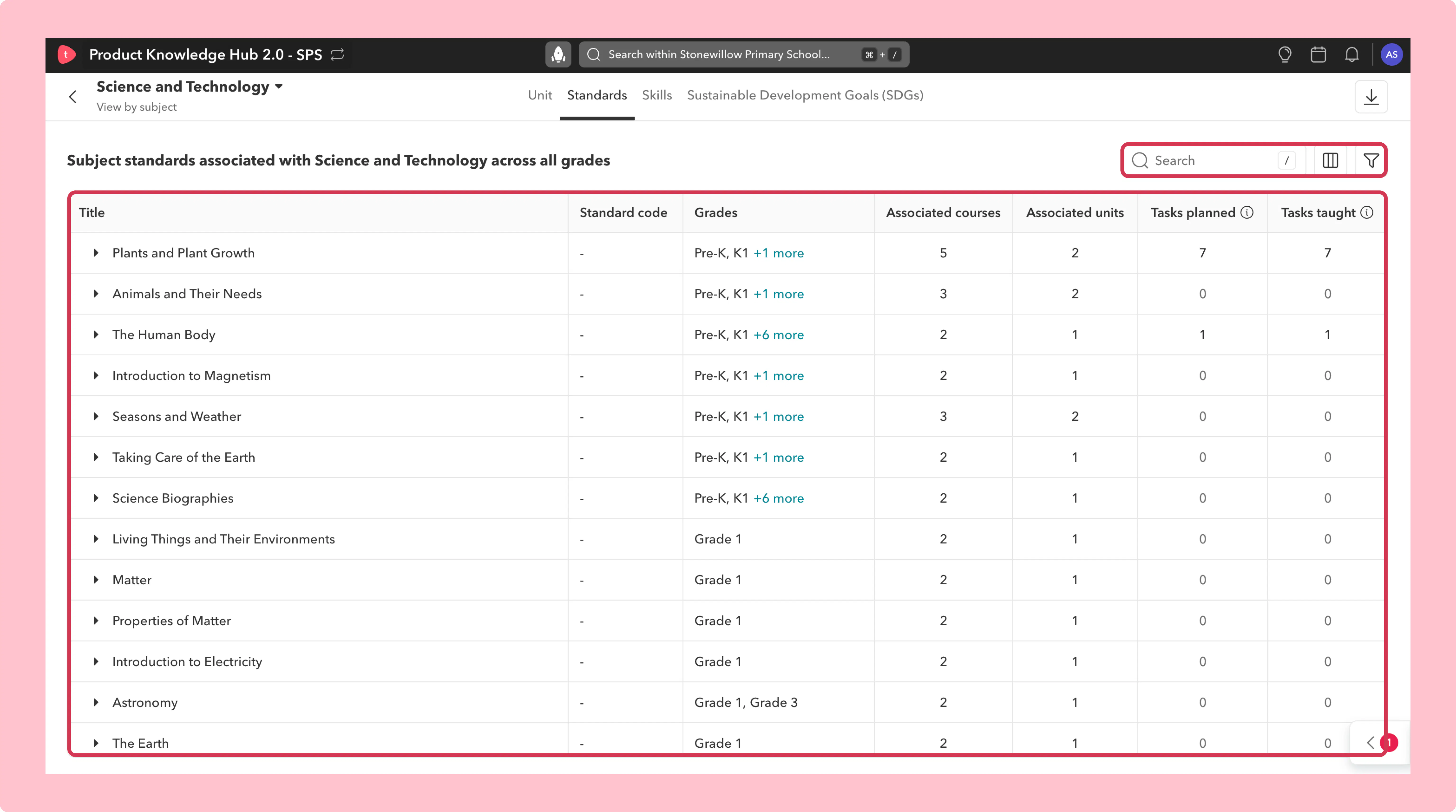Open the lightbulb tips icon
Viewport: 1456px width, 812px height.
click(1285, 54)
